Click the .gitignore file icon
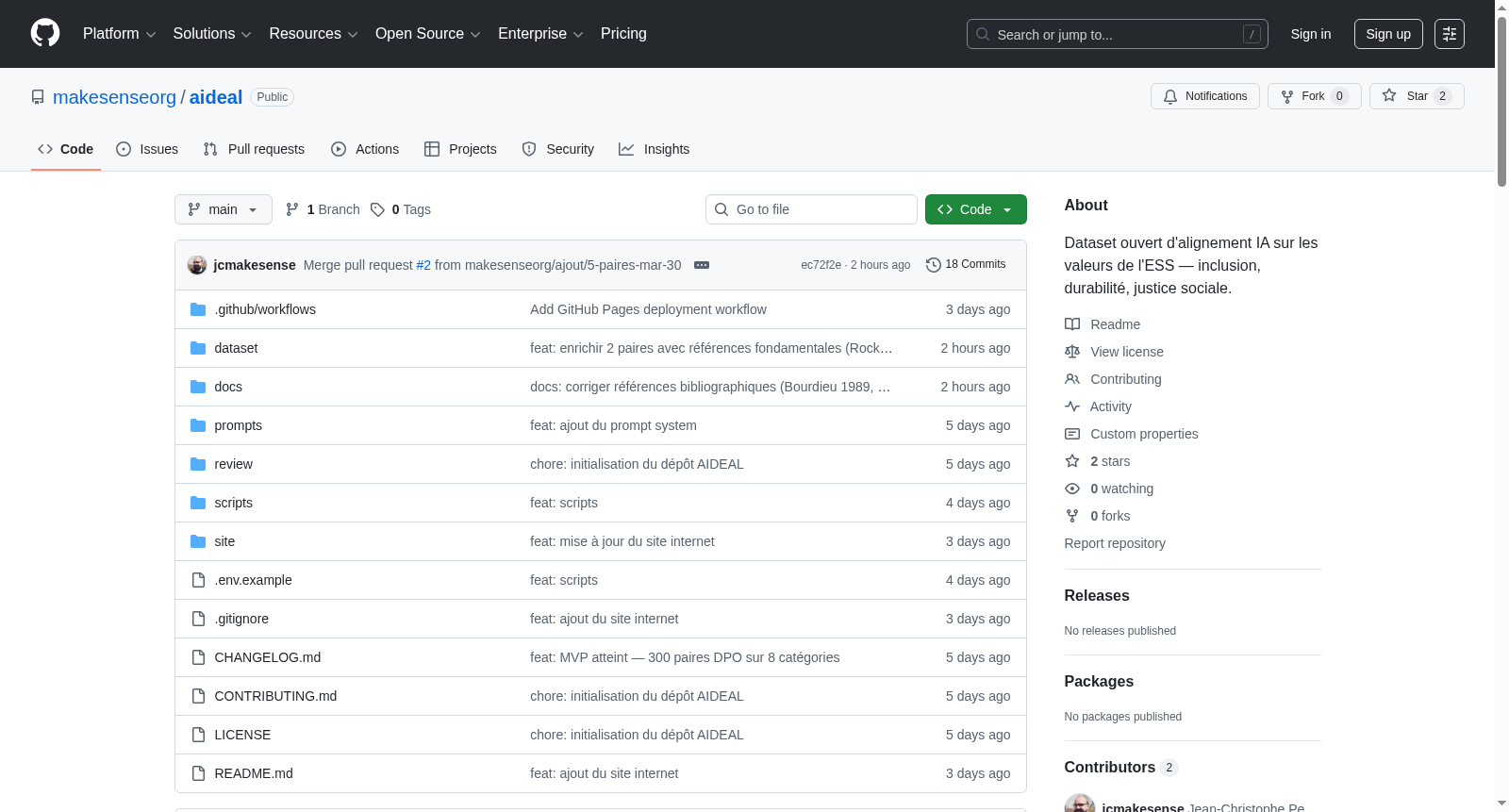Viewport: 1509px width, 812px height. (x=198, y=619)
